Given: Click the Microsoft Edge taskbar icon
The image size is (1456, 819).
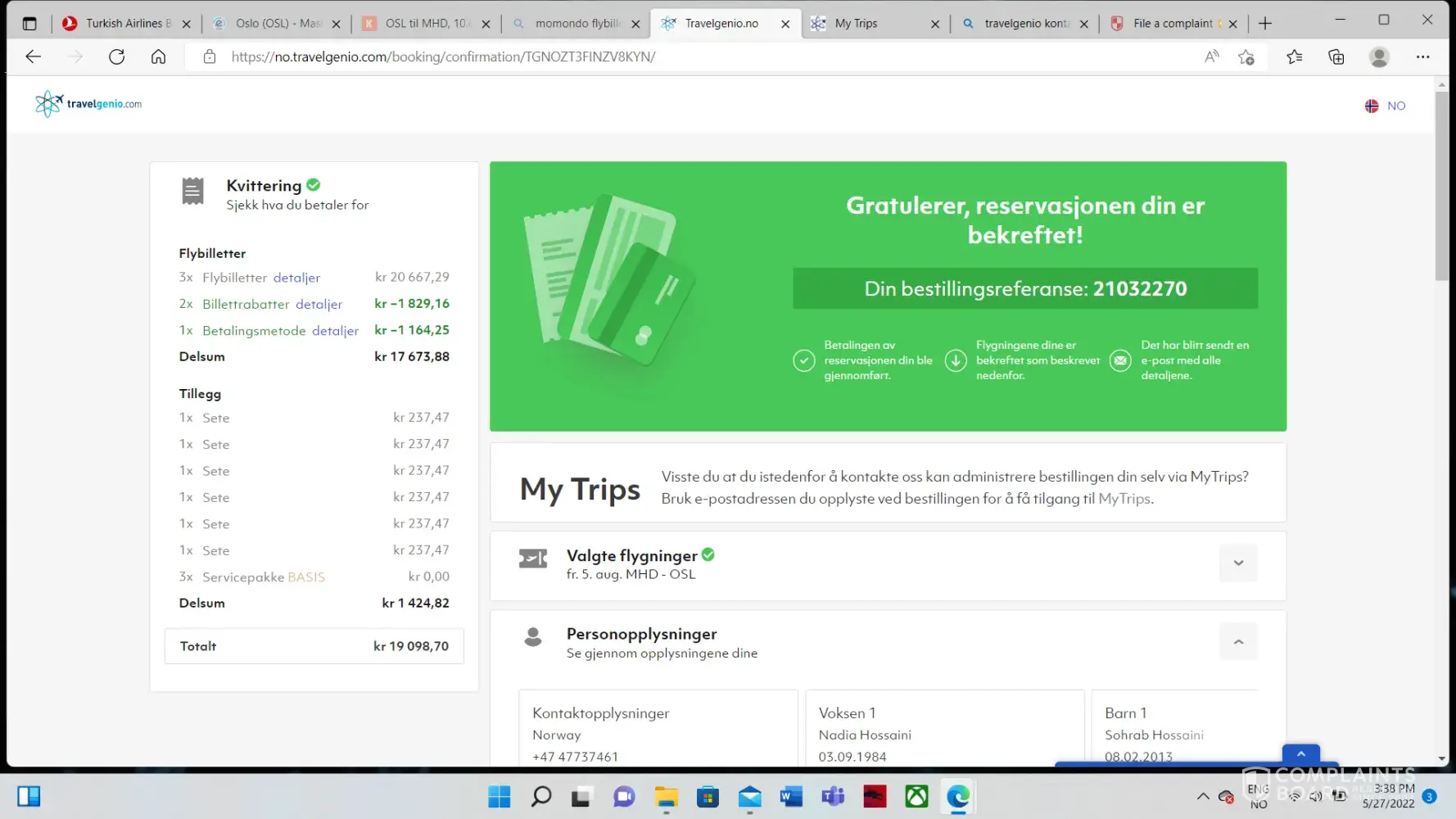Looking at the screenshot, I should [958, 796].
